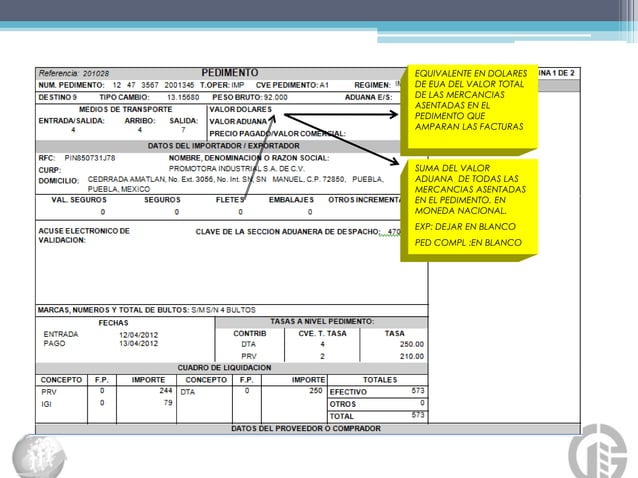The height and width of the screenshot is (478, 638).
Task: Click the Referencia 201028 text
Action: pos(74,74)
